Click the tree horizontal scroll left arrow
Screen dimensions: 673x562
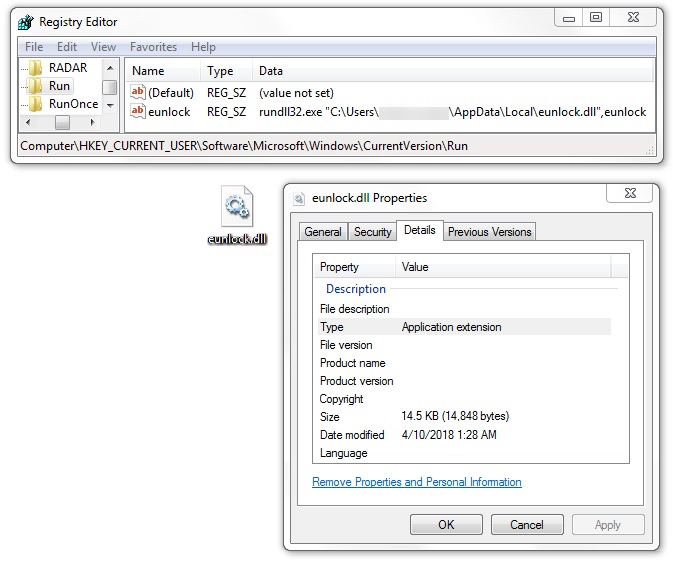coord(28,122)
